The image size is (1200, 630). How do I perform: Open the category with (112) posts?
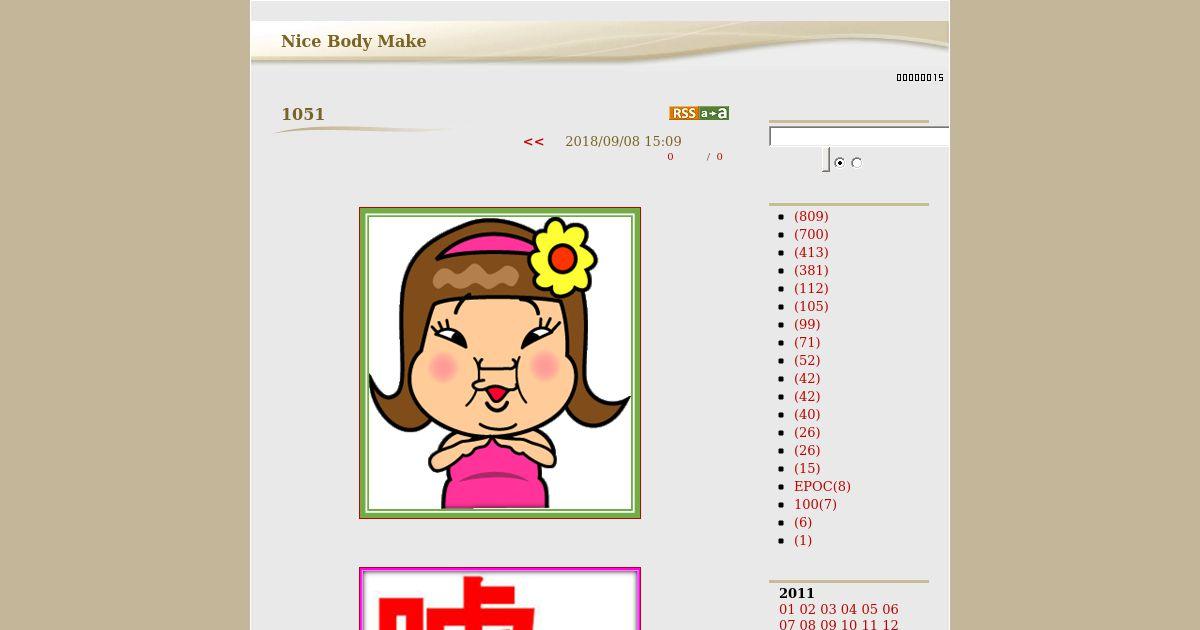click(x=811, y=288)
